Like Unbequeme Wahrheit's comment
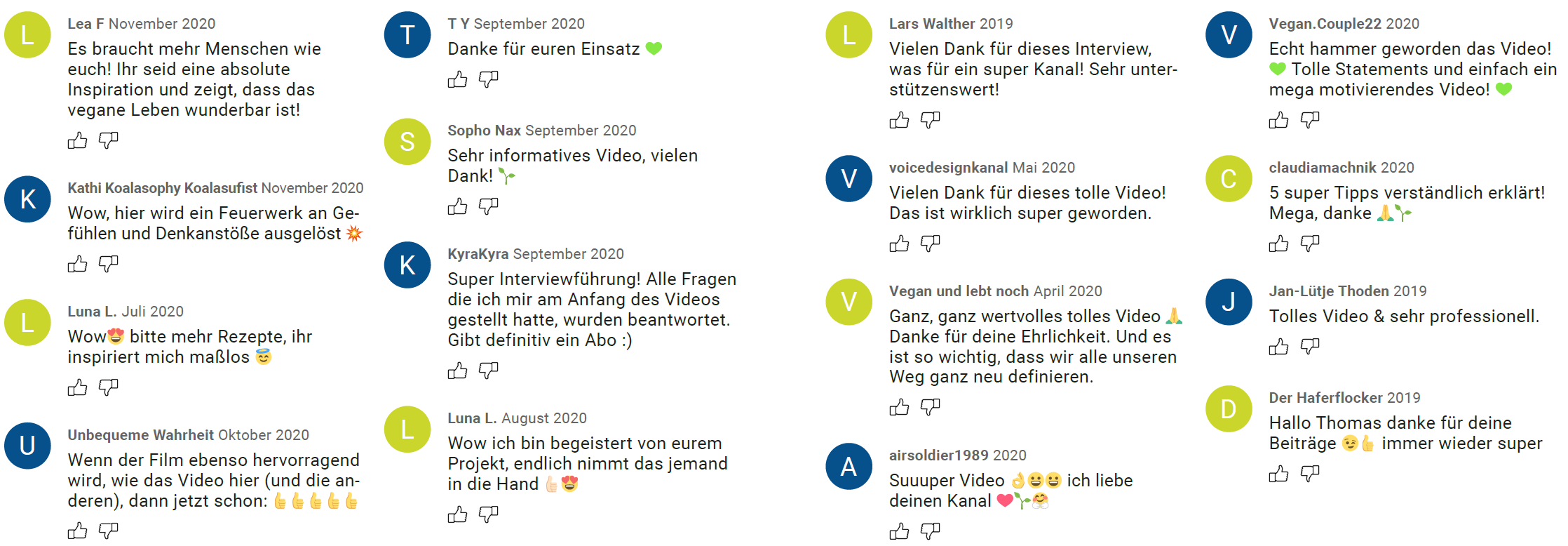The height and width of the screenshot is (546, 1568). (77, 531)
